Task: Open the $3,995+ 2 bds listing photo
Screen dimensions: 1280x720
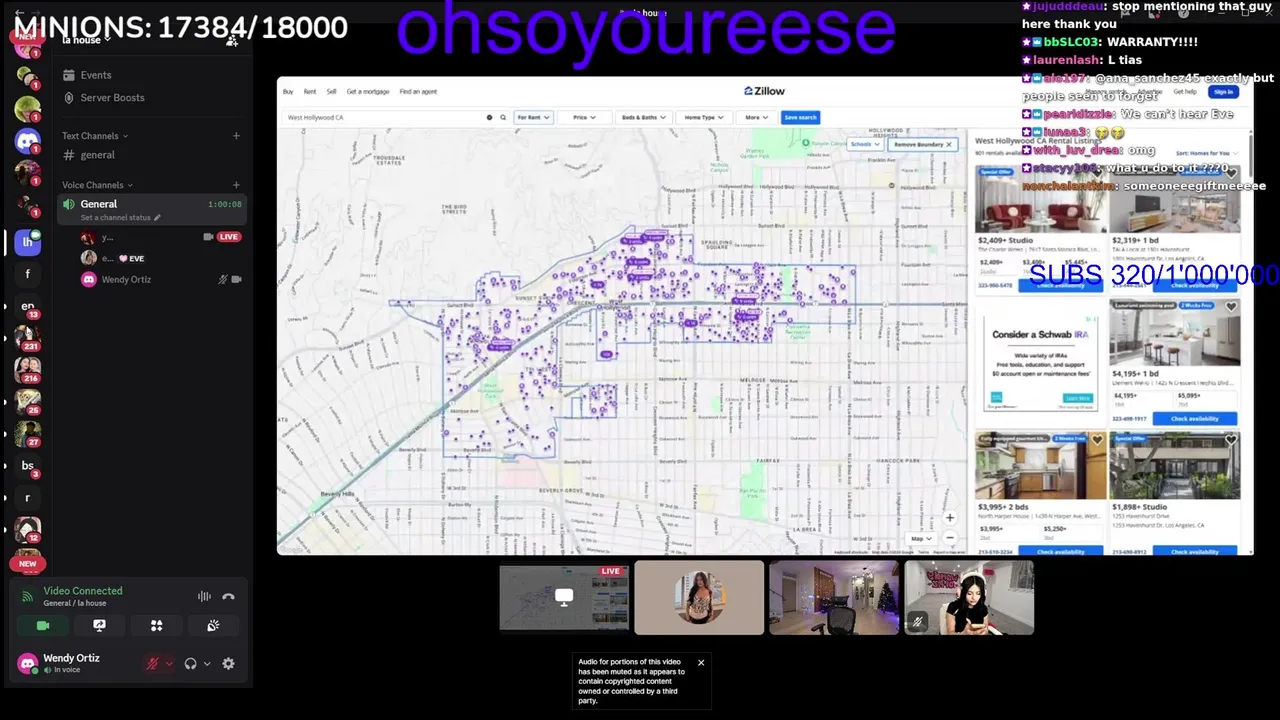Action: click(1041, 466)
